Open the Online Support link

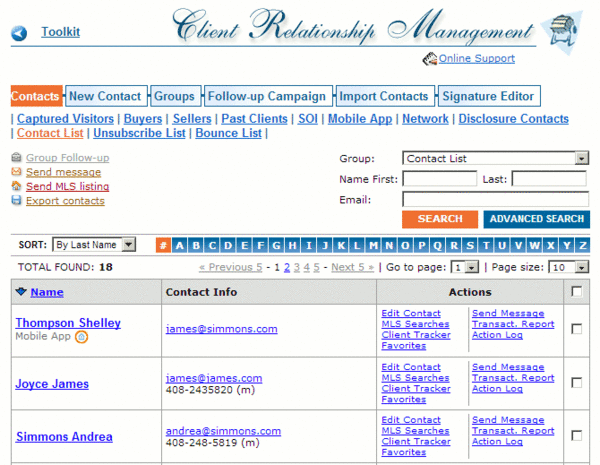(476, 59)
